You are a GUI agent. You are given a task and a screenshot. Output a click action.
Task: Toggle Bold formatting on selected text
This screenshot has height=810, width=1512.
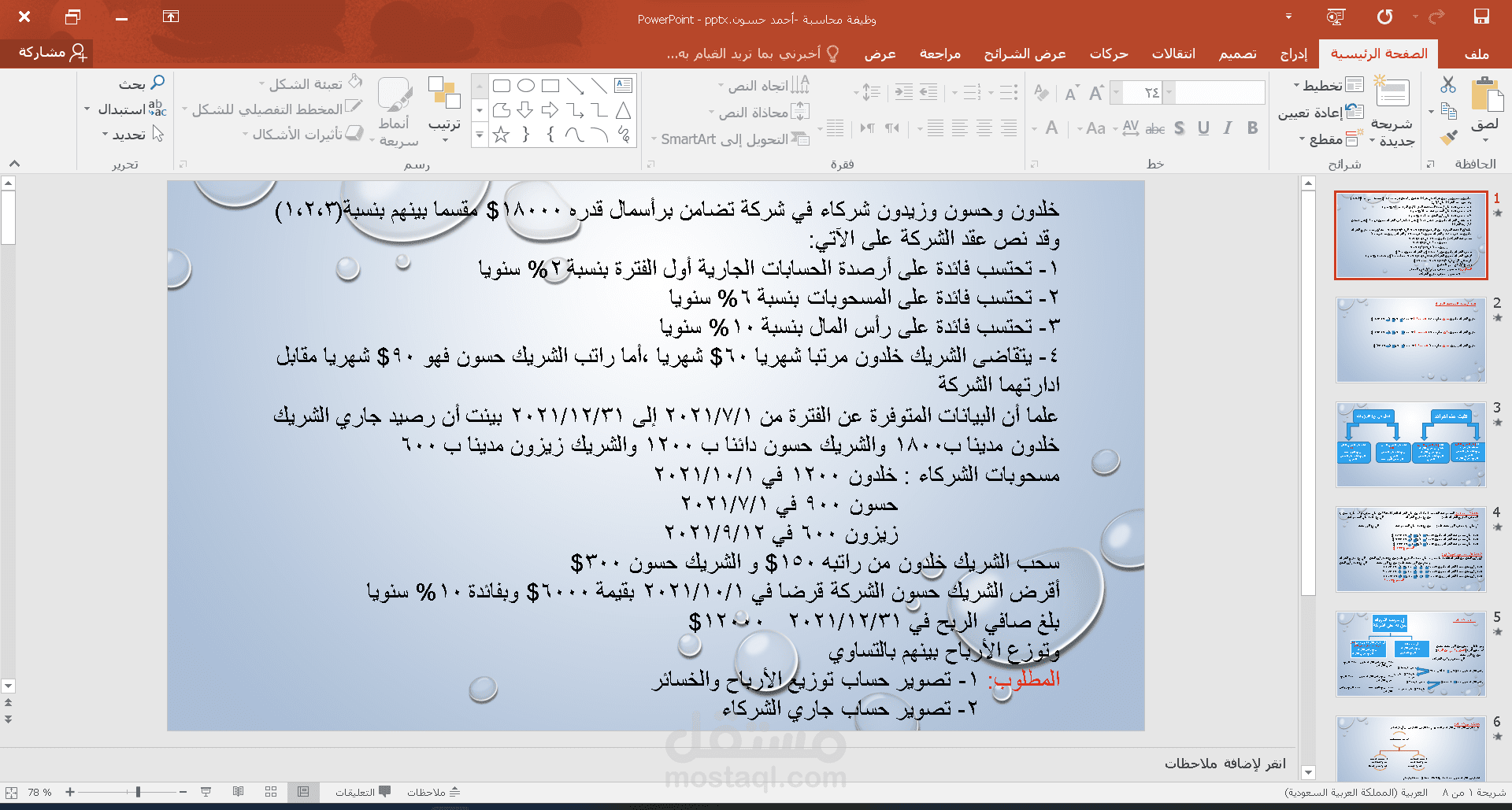(1252, 128)
